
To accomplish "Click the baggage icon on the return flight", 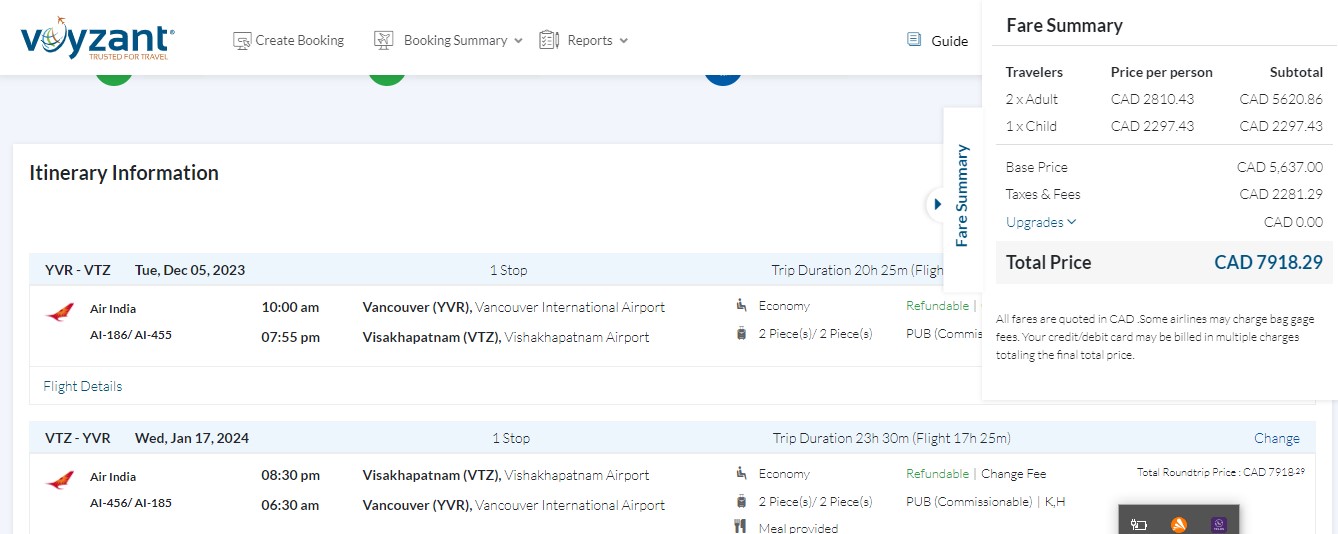I will 741,501.
